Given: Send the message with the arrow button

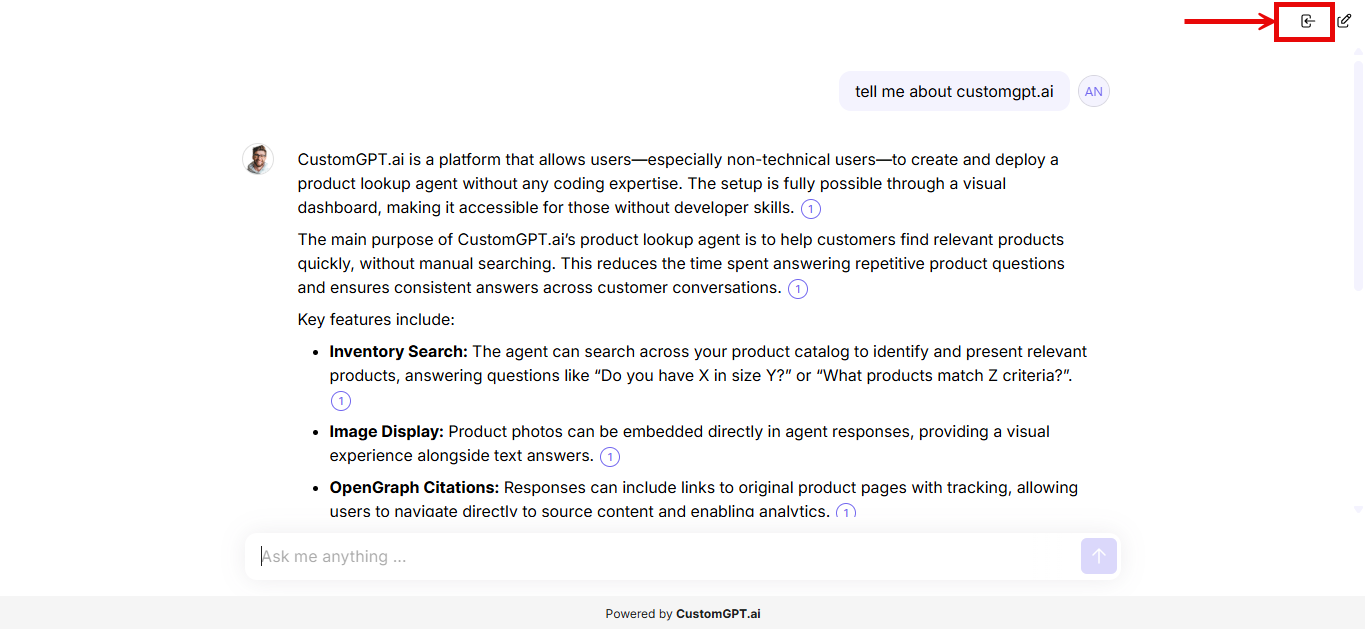Looking at the screenshot, I should (1098, 556).
